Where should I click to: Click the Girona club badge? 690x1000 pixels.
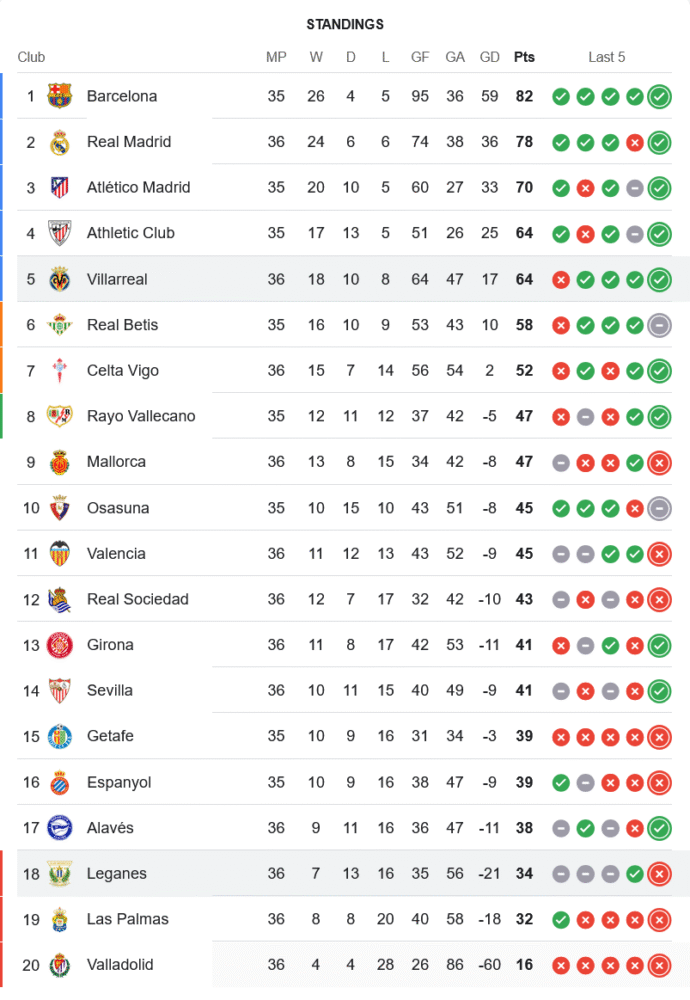coord(60,645)
